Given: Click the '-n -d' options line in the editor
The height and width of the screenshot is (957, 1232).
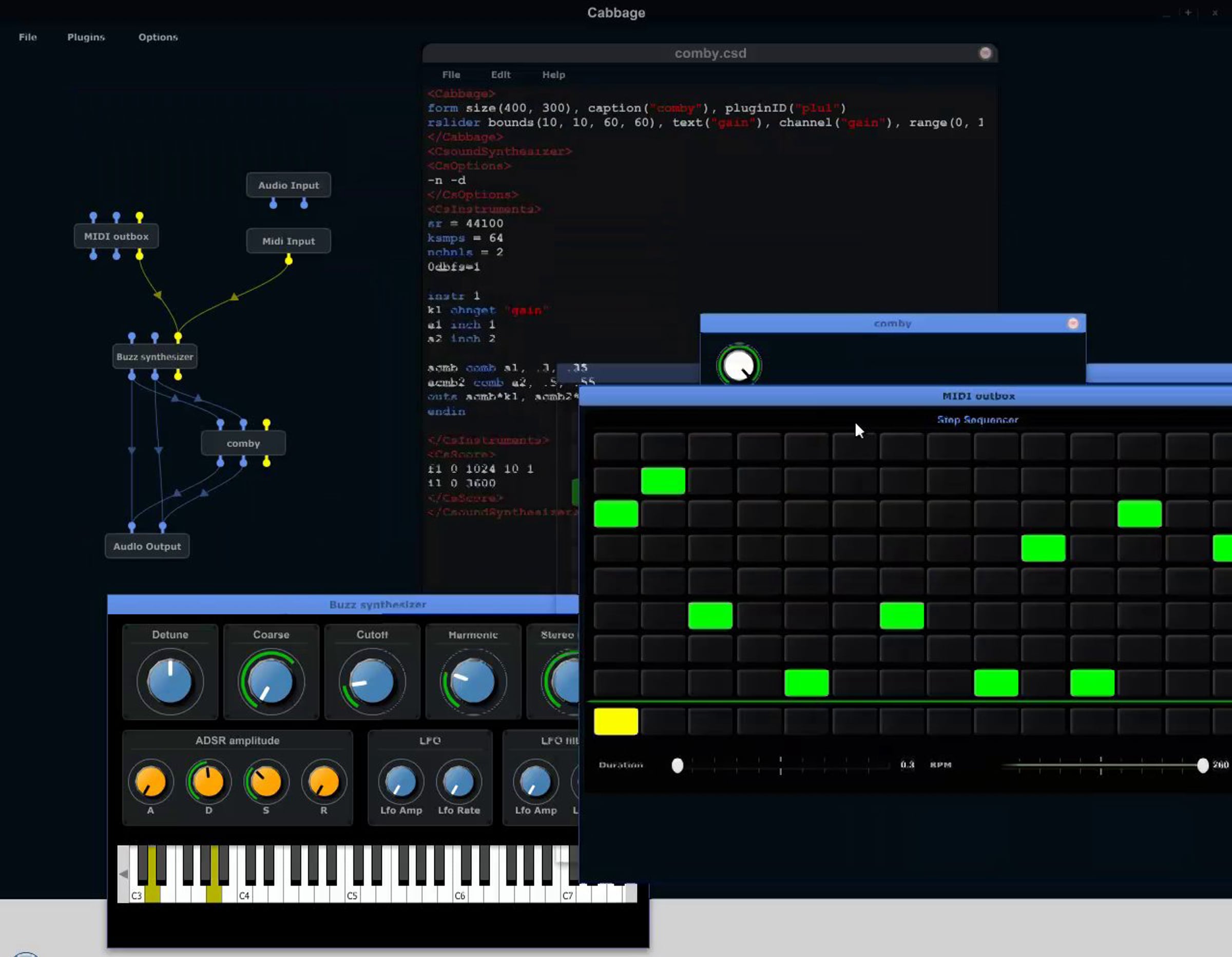Looking at the screenshot, I should tap(446, 180).
